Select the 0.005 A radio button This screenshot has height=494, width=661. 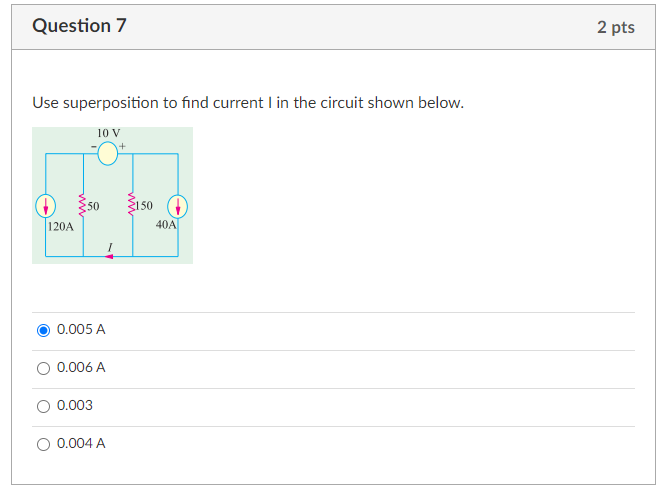pyautogui.click(x=43, y=330)
